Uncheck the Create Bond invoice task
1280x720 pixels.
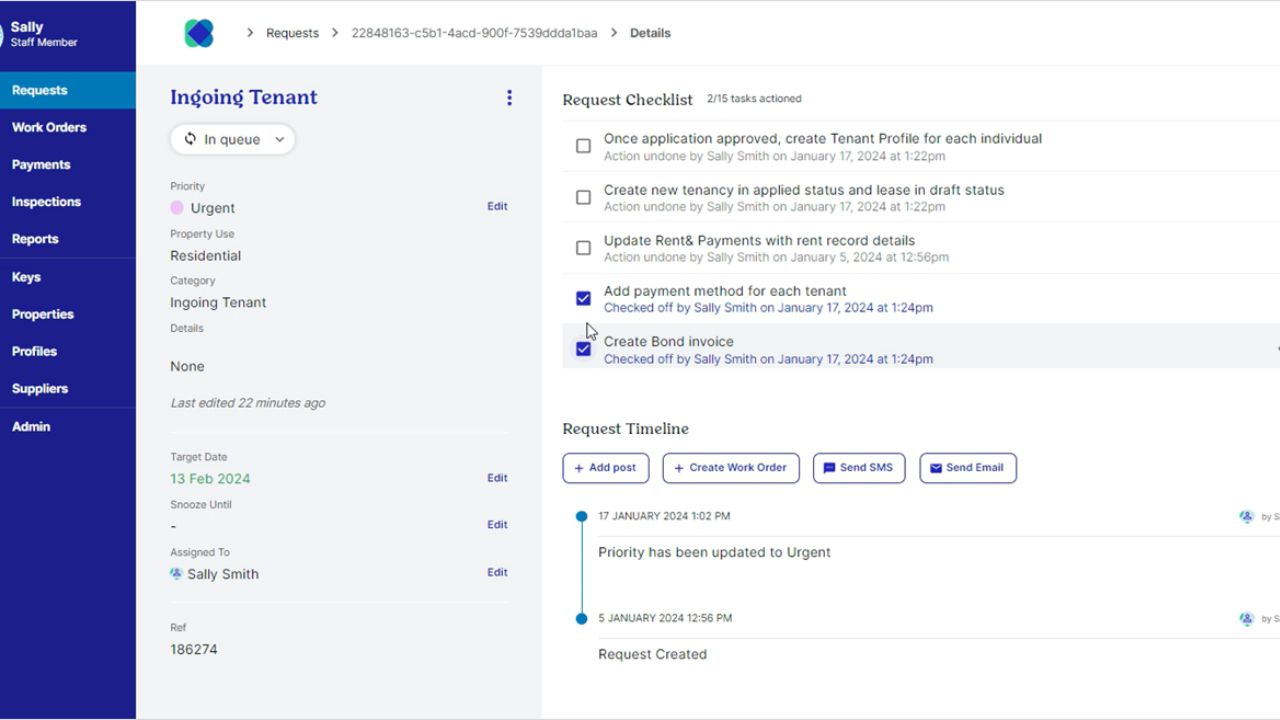point(583,349)
